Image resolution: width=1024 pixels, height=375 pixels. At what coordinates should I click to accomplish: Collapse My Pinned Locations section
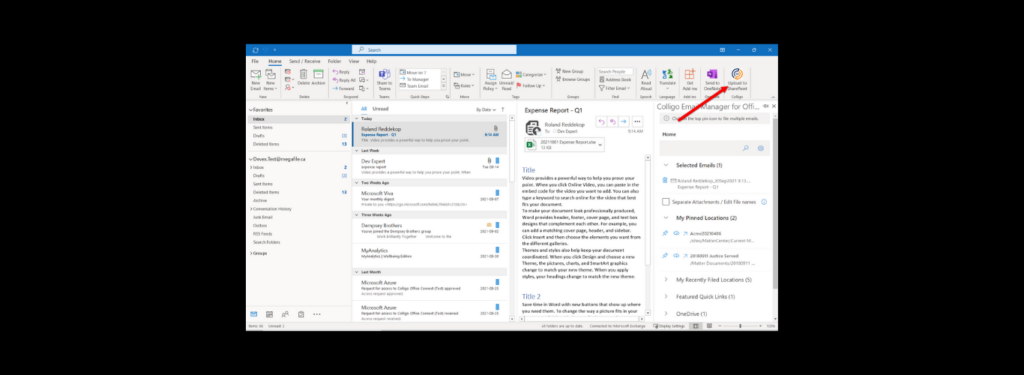665,218
